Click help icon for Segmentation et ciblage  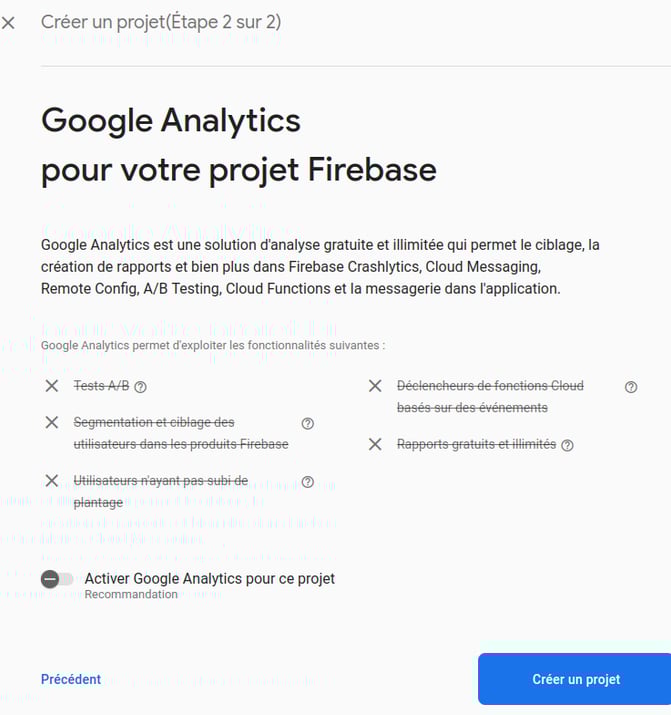point(308,424)
